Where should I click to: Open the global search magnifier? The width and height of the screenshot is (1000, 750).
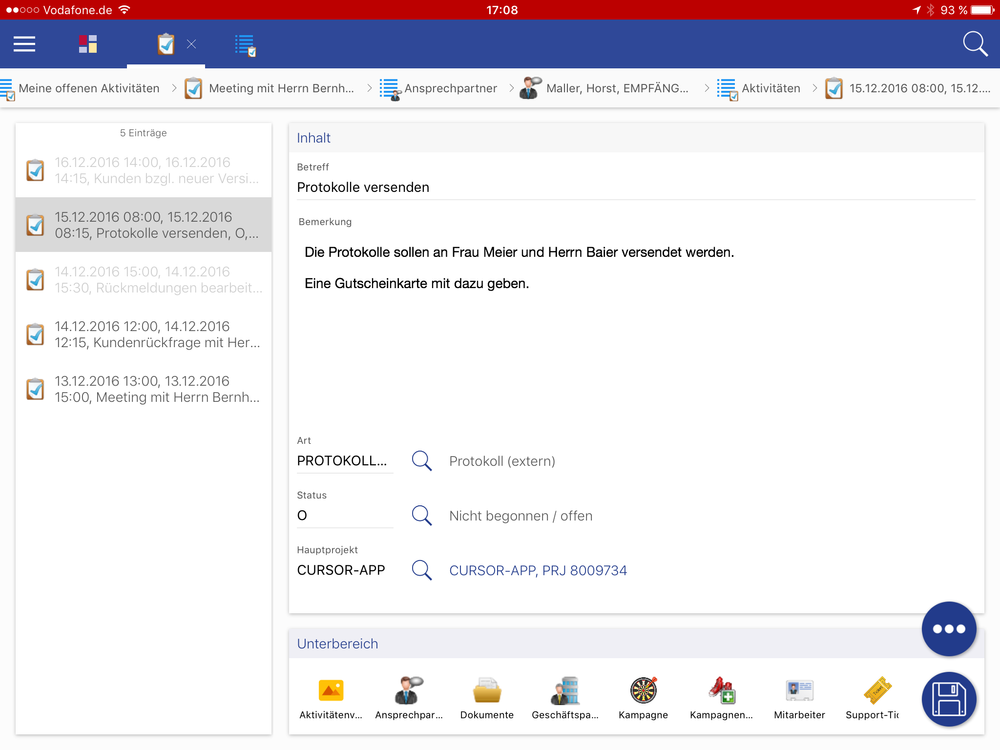[x=974, y=44]
